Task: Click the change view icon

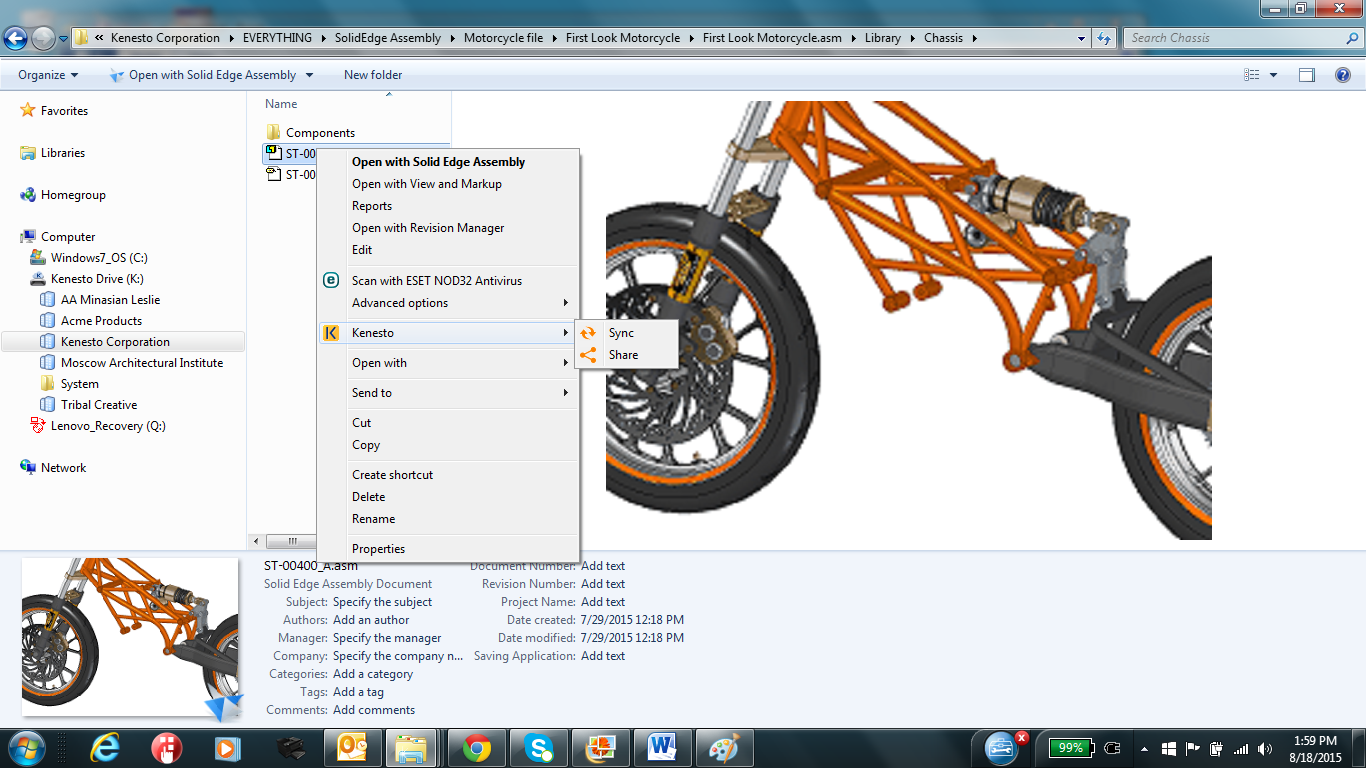Action: (1252, 75)
